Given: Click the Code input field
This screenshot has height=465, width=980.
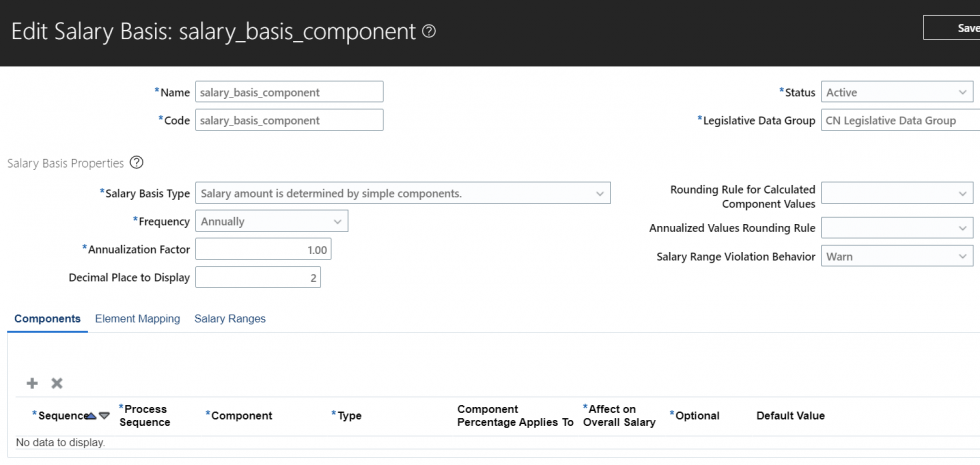Looking at the screenshot, I should pyautogui.click(x=289, y=120).
